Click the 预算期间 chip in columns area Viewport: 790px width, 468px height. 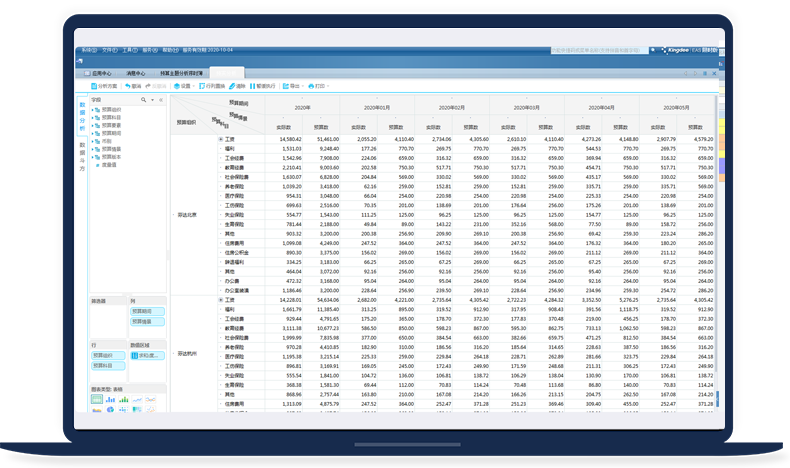coord(147,311)
